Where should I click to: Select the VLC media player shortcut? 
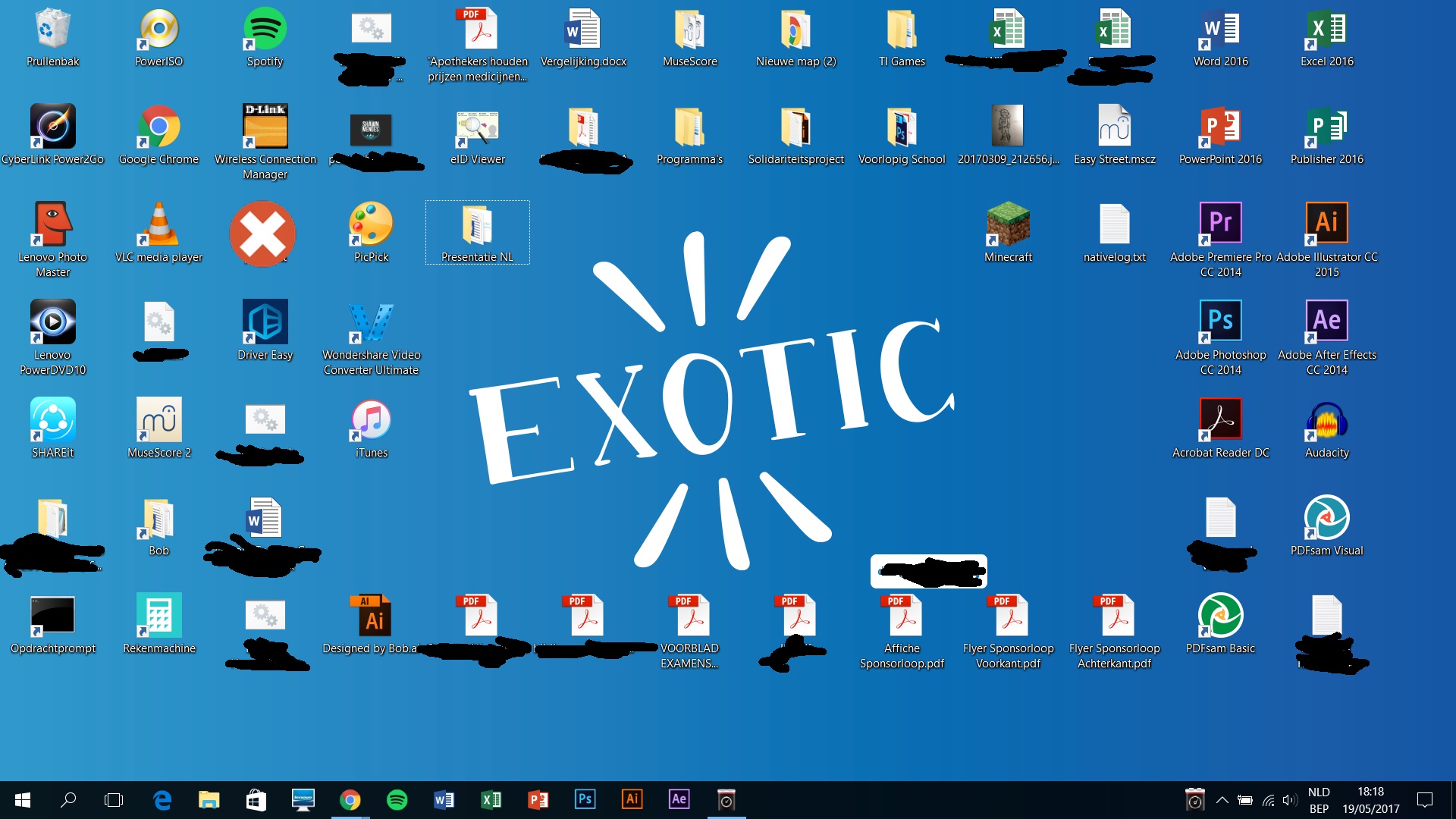pyautogui.click(x=158, y=225)
